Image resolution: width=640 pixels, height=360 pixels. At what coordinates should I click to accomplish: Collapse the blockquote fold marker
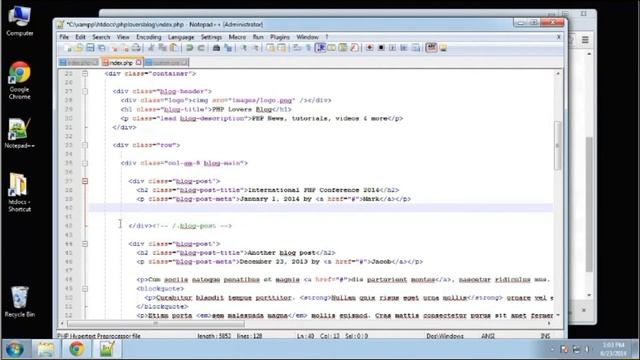pyautogui.click(x=85, y=289)
